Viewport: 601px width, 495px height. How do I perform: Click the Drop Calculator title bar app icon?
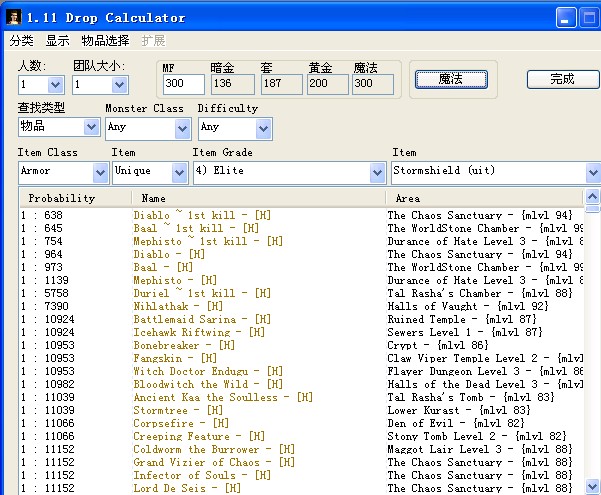(14, 17)
